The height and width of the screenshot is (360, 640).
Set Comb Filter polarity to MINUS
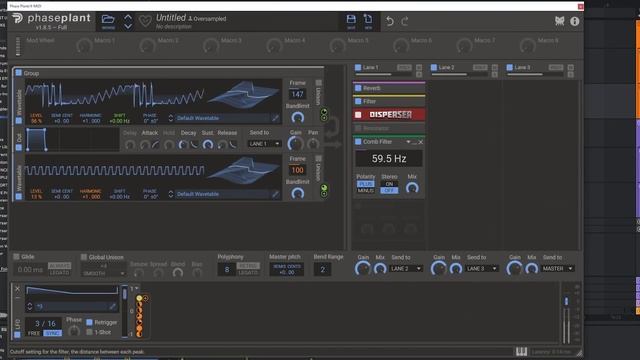click(365, 191)
